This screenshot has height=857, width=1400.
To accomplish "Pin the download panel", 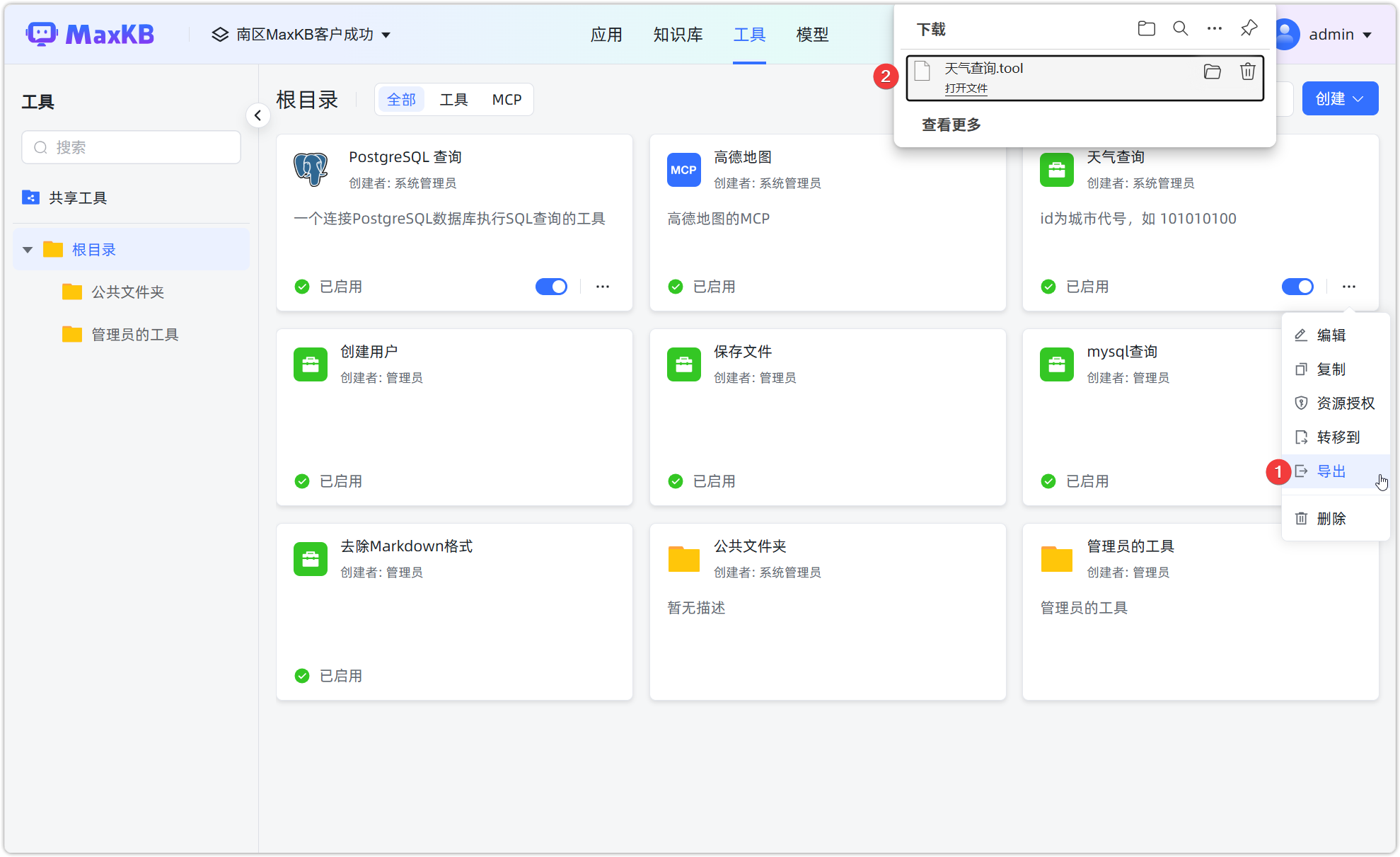I will pos(1249,28).
